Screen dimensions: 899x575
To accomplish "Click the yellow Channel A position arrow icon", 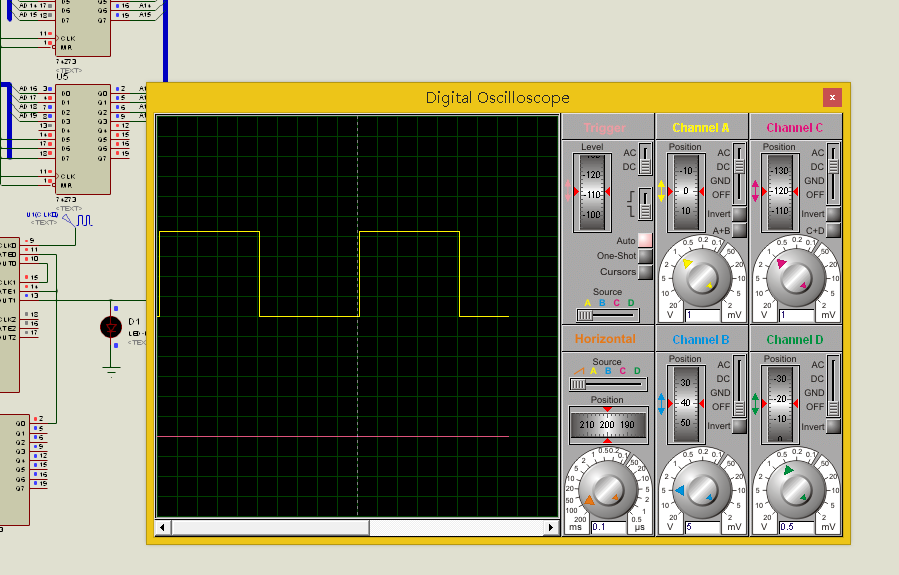I will click(661, 191).
